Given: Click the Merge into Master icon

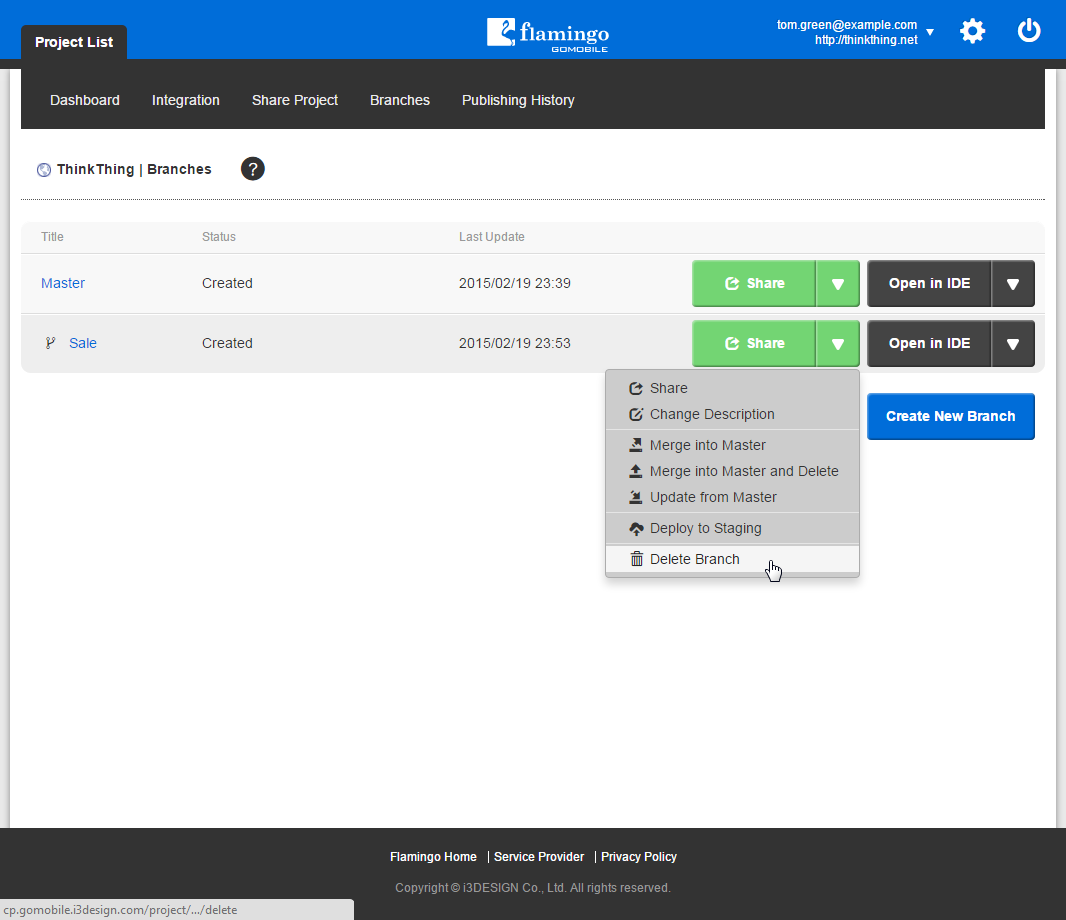Looking at the screenshot, I should [636, 445].
